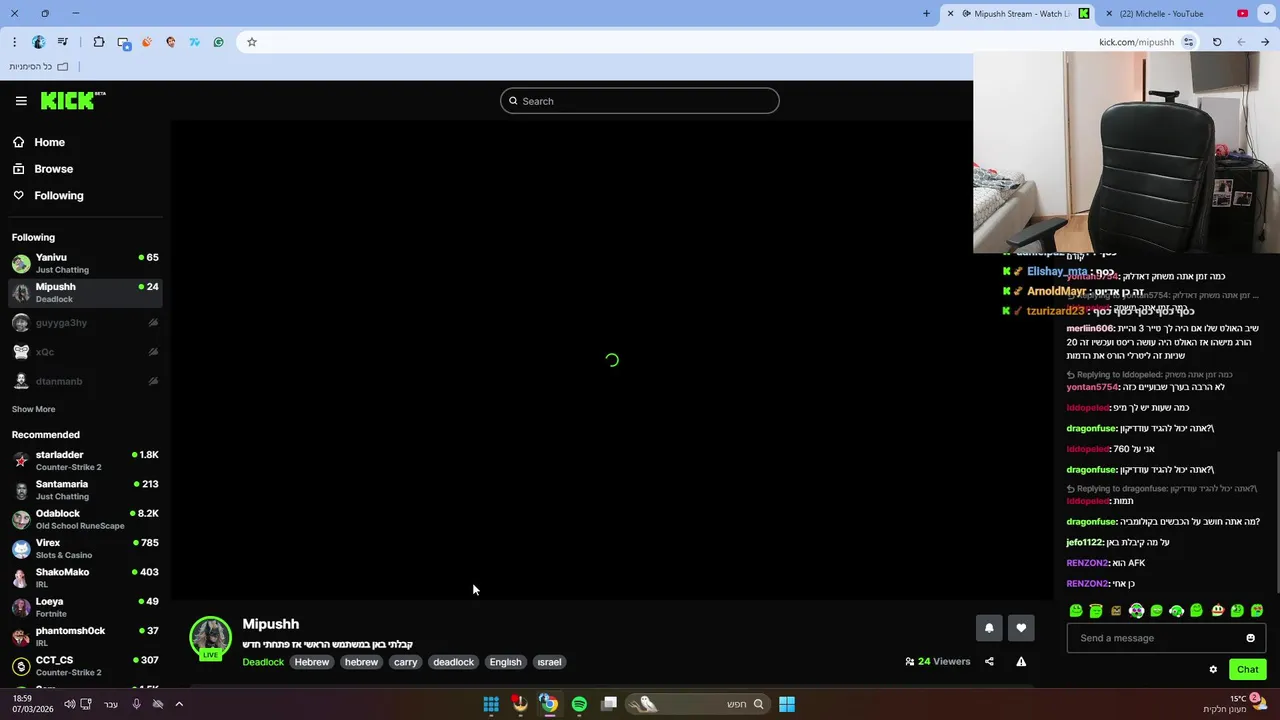Click the carry tag
The height and width of the screenshot is (720, 1280).
(405, 662)
